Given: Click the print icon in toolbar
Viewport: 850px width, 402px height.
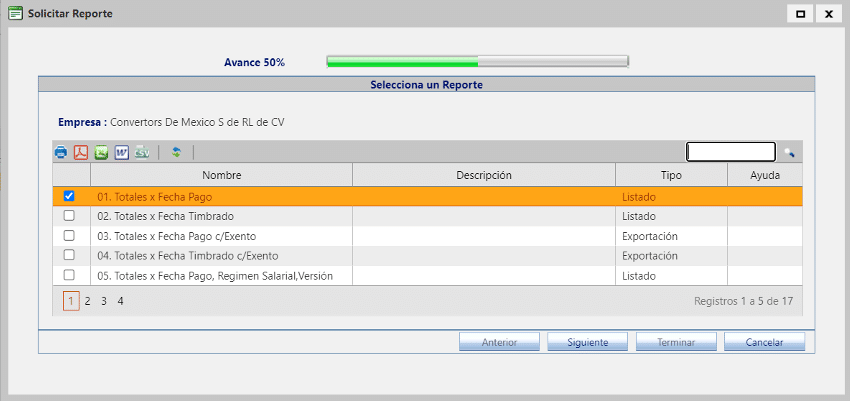Looking at the screenshot, I should click(61, 153).
